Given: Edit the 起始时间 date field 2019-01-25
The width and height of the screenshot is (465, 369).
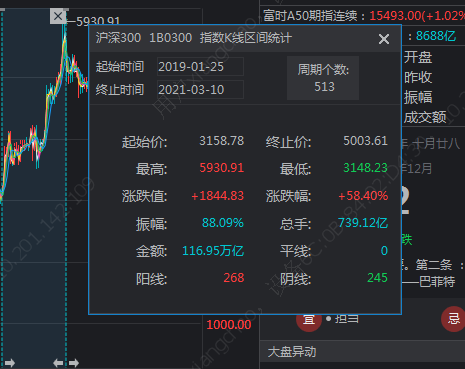Looking at the screenshot, I should (200, 67).
